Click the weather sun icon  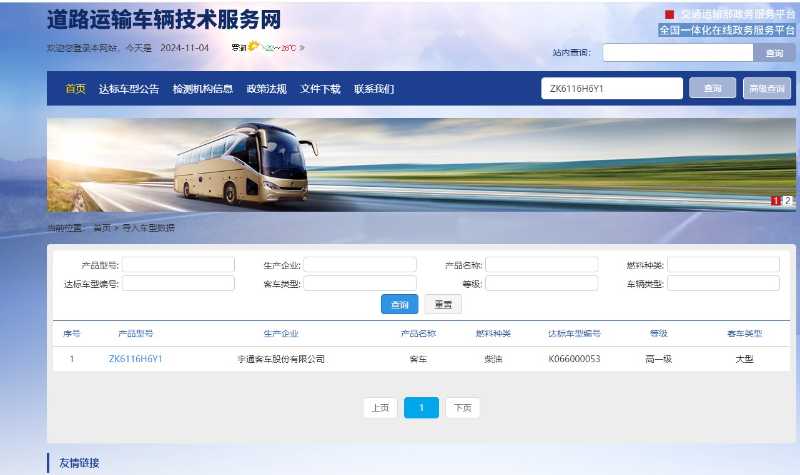pyautogui.click(x=254, y=46)
